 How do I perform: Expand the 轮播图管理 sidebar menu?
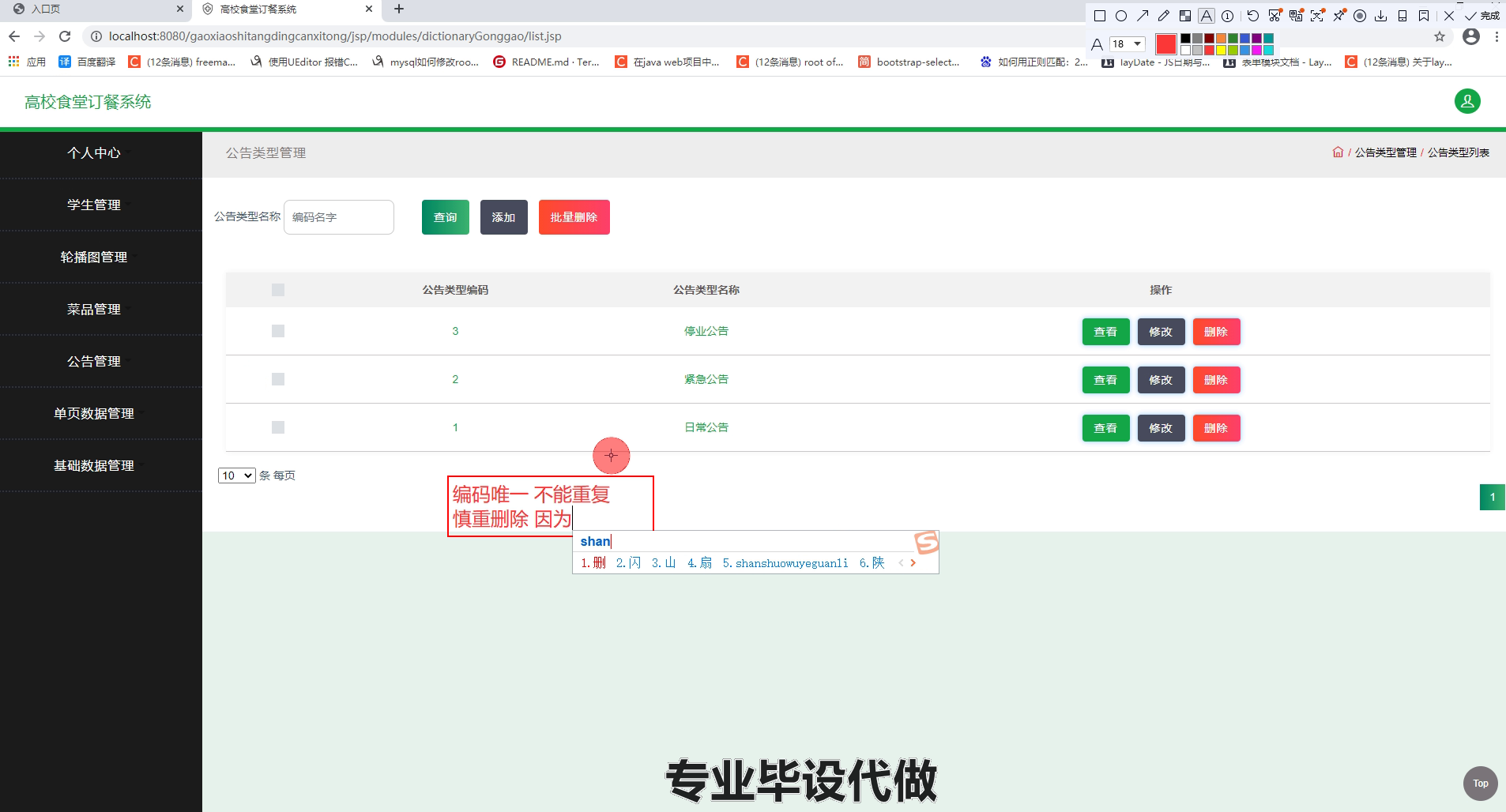click(94, 258)
